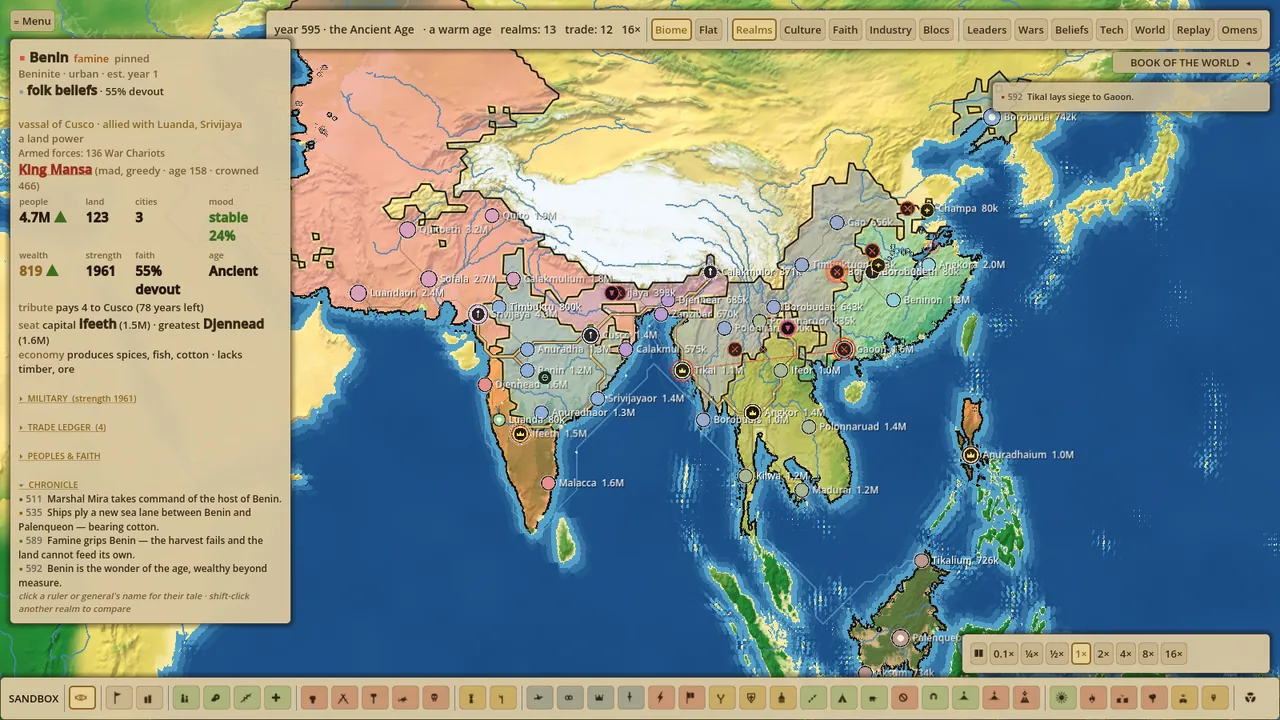Image resolution: width=1280 pixels, height=720 pixels.
Task: Enable the Culture map overlay
Action: [x=802, y=30]
